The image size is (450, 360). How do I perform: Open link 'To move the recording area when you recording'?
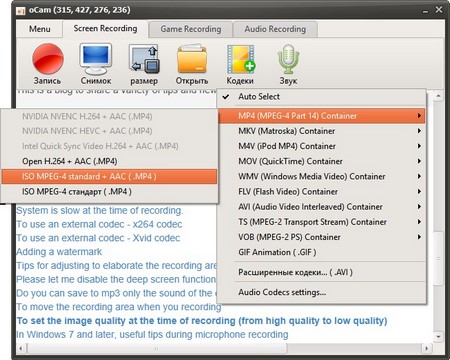[119, 307]
